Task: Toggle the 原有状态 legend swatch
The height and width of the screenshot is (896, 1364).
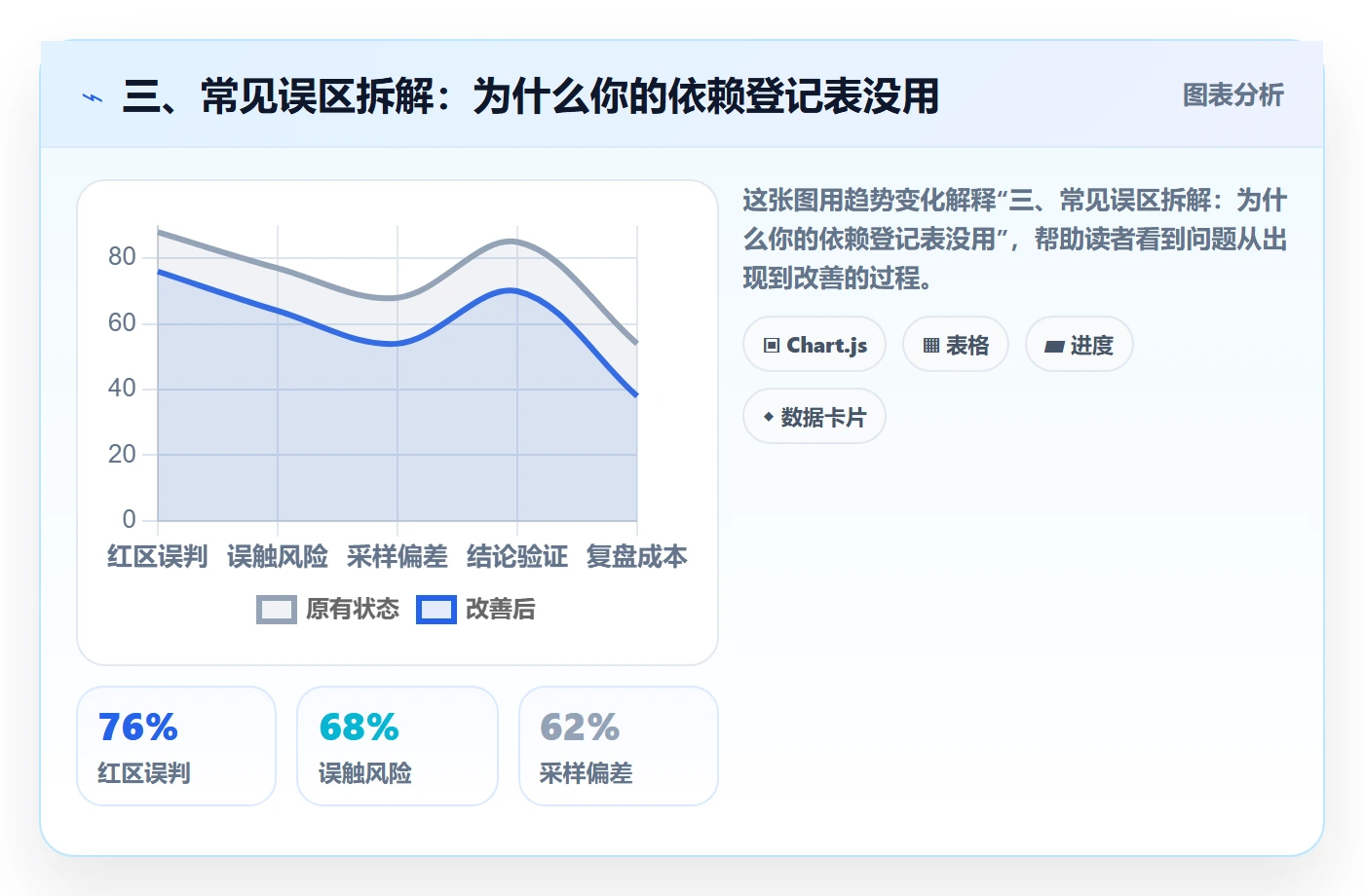Action: point(277,610)
